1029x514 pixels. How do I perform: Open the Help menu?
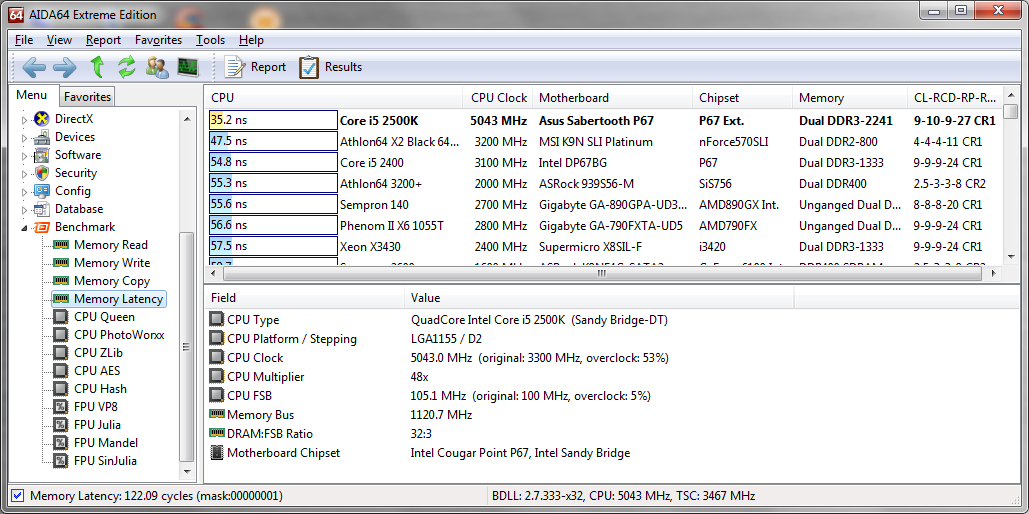pyautogui.click(x=251, y=40)
